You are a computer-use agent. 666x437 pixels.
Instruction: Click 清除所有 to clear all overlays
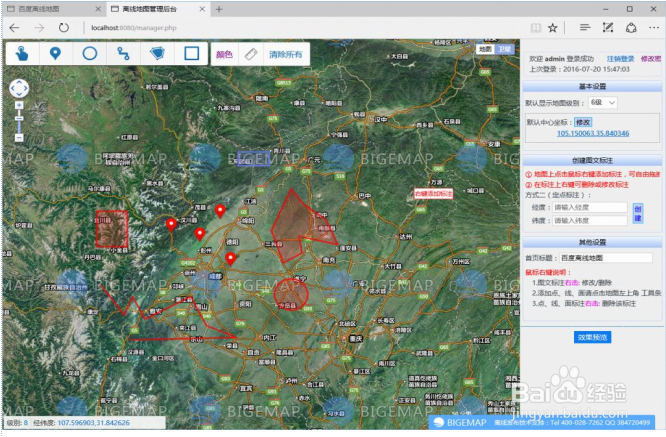(x=286, y=54)
